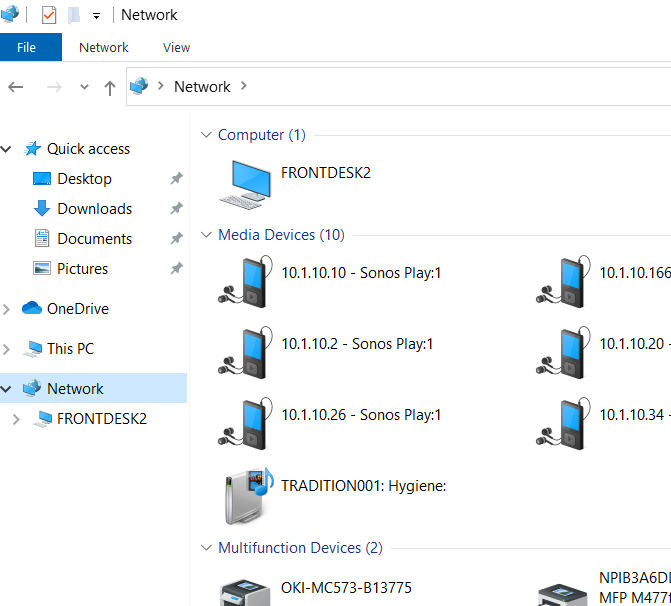Image resolution: width=671 pixels, height=606 pixels.
Task: Collapse the Media Devices (10) group
Action: [206, 235]
